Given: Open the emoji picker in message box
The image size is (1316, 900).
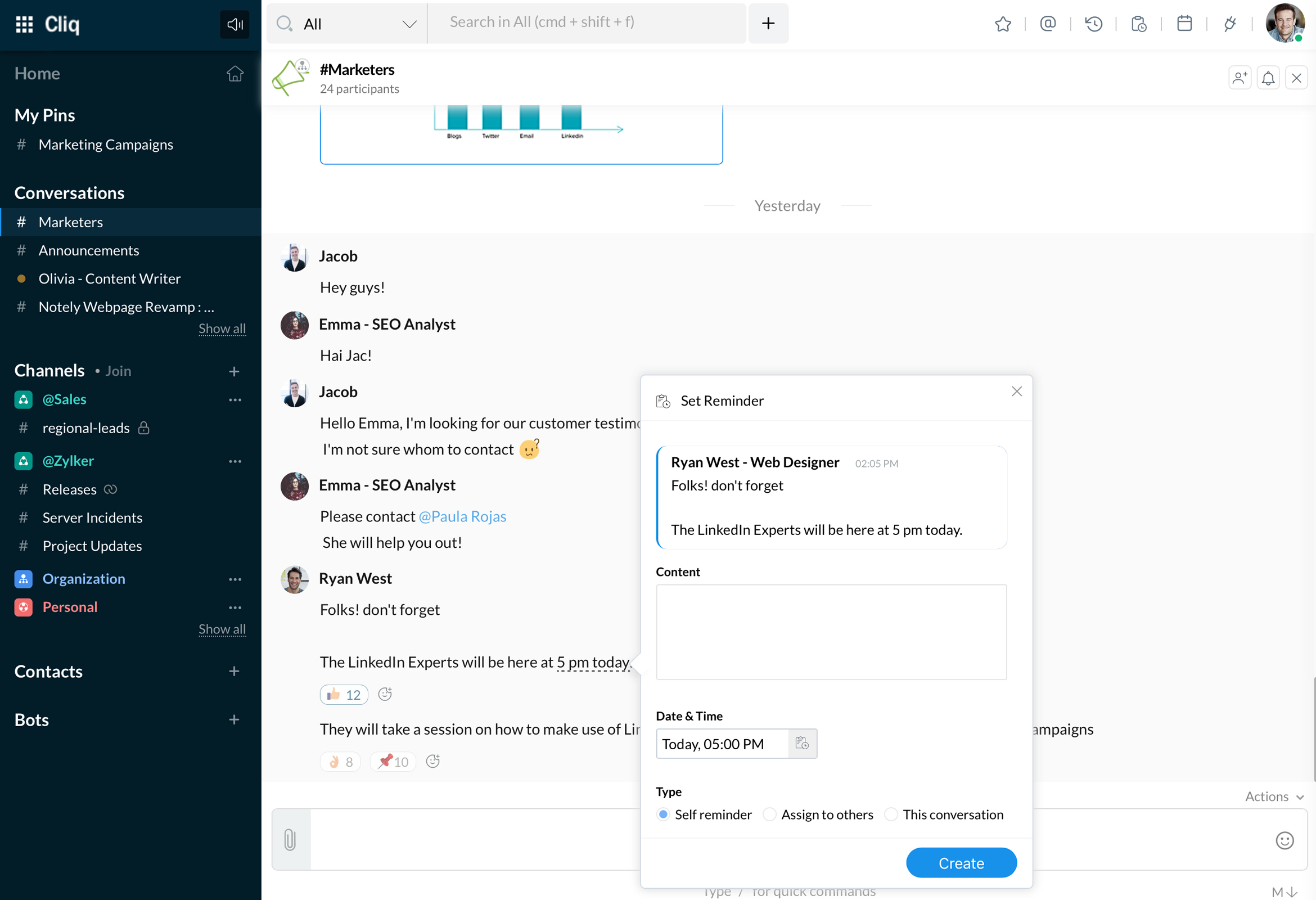Looking at the screenshot, I should pos(1285,840).
